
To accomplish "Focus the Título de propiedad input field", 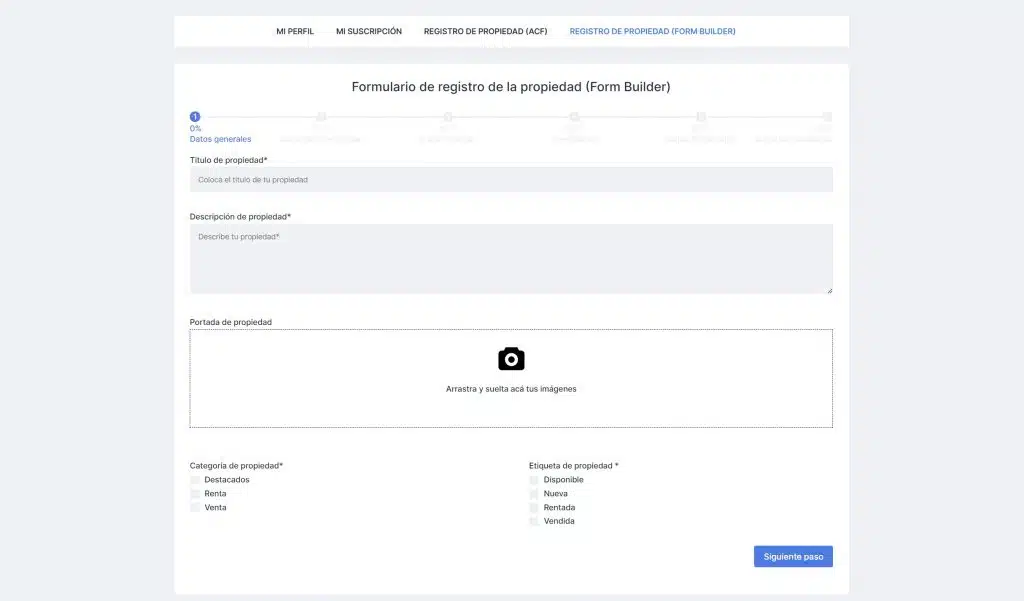I will point(511,180).
